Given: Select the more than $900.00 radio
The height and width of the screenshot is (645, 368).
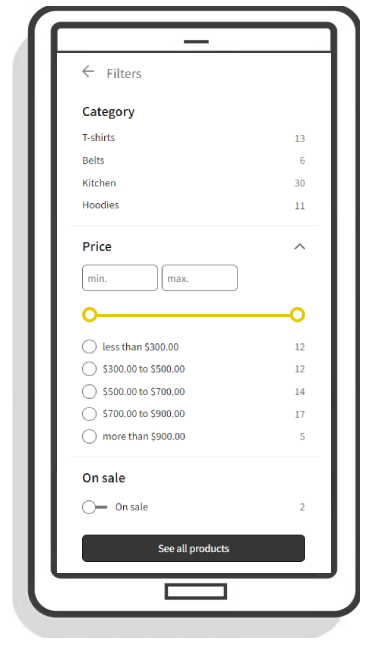Looking at the screenshot, I should [89, 436].
